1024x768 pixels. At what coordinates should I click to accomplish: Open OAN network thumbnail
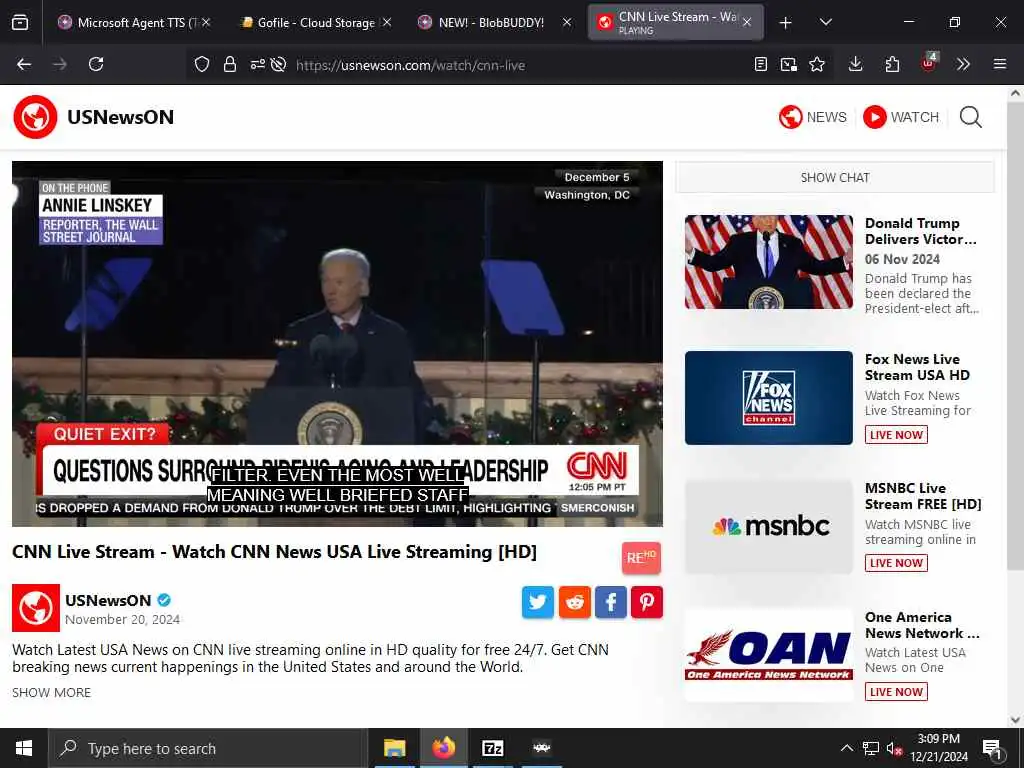click(x=769, y=656)
